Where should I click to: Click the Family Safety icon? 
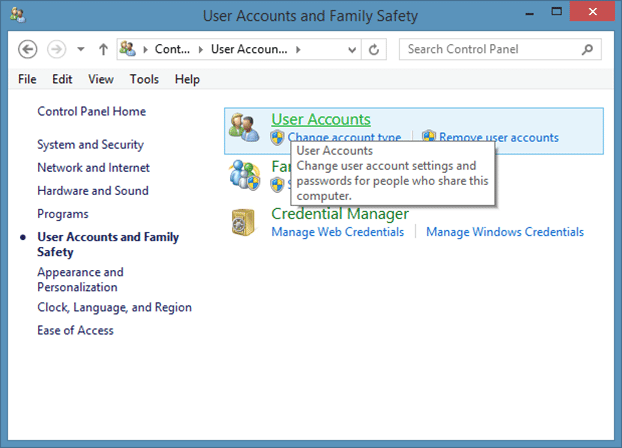(x=244, y=175)
